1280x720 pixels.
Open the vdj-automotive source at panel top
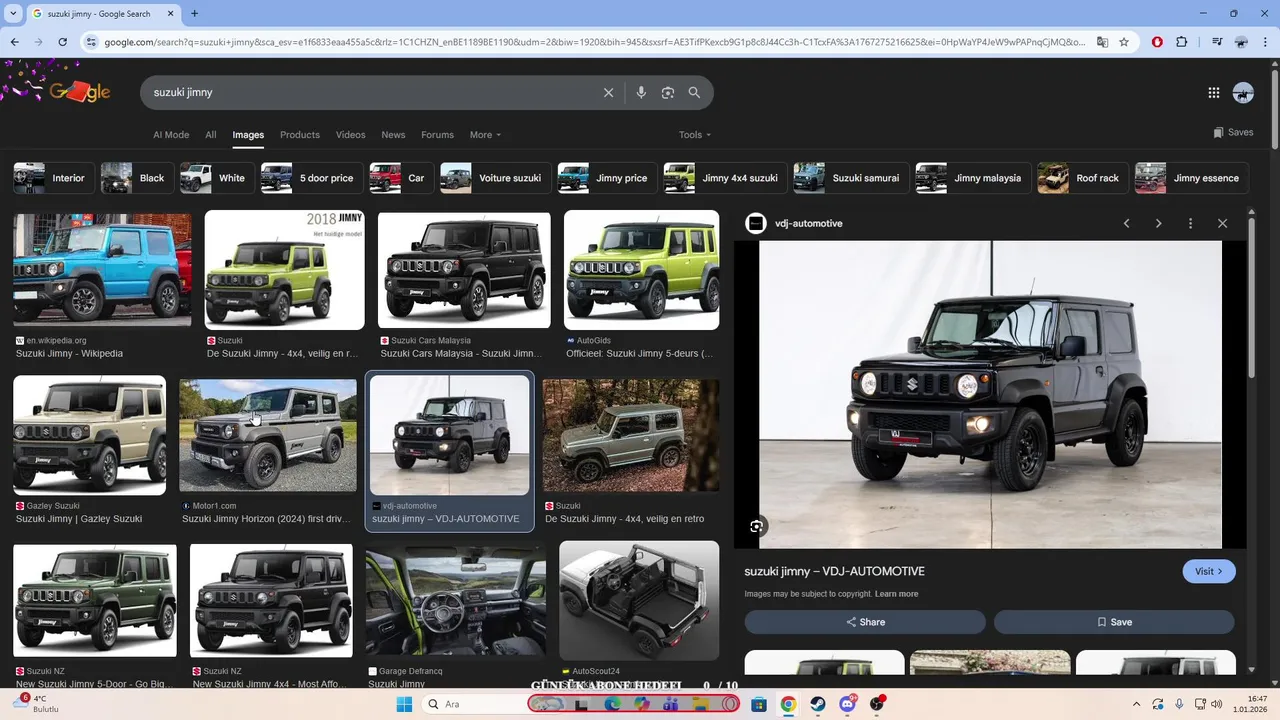click(795, 223)
